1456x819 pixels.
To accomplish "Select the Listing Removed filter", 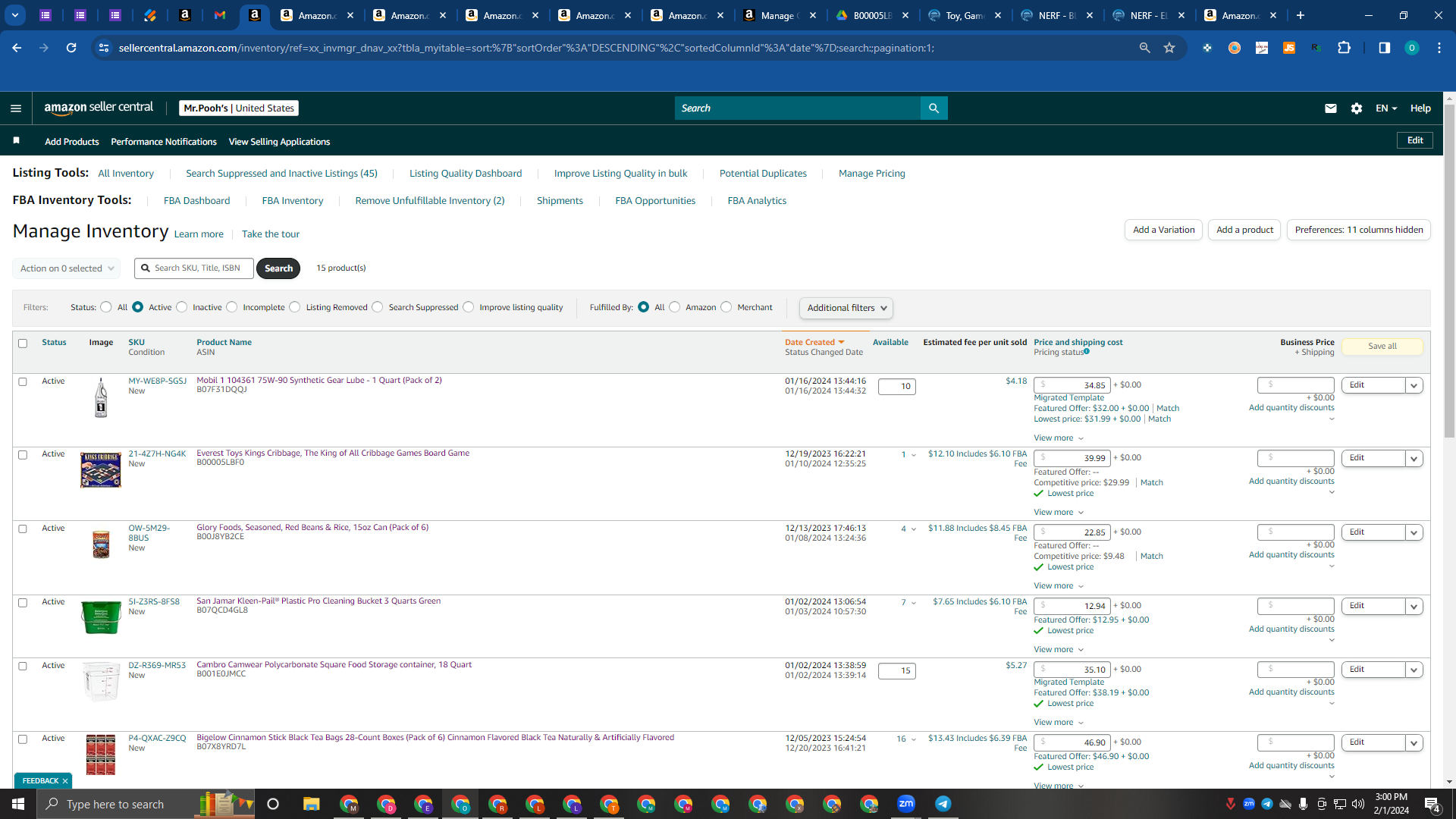I will click(x=295, y=307).
